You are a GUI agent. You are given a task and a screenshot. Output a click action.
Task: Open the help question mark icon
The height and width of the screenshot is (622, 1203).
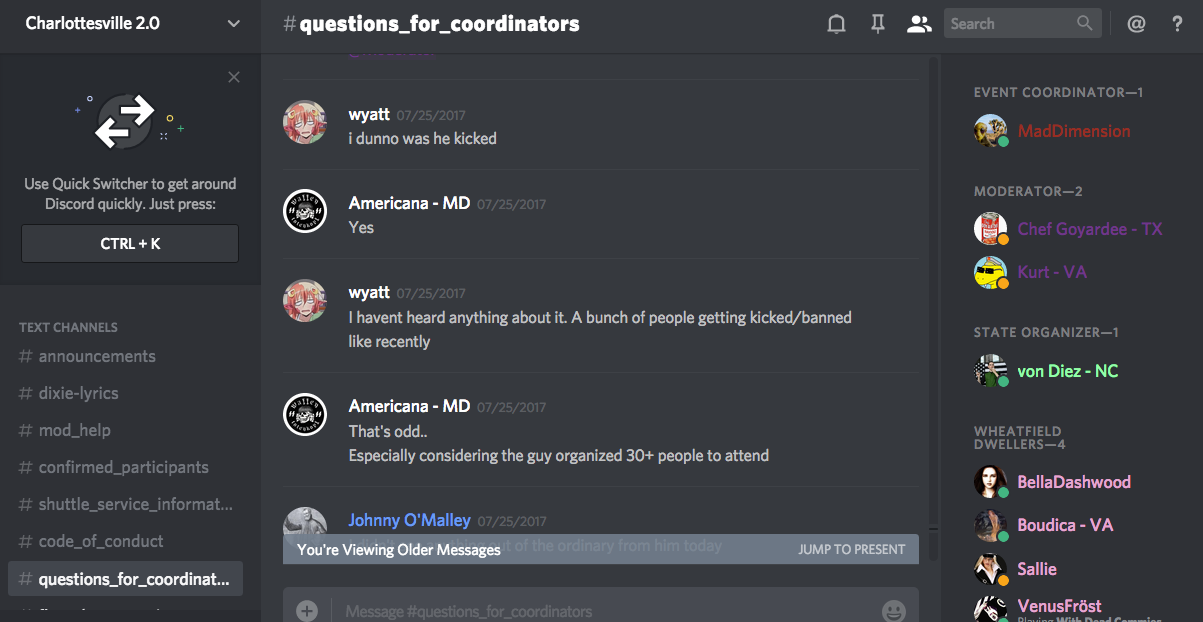click(x=1177, y=24)
